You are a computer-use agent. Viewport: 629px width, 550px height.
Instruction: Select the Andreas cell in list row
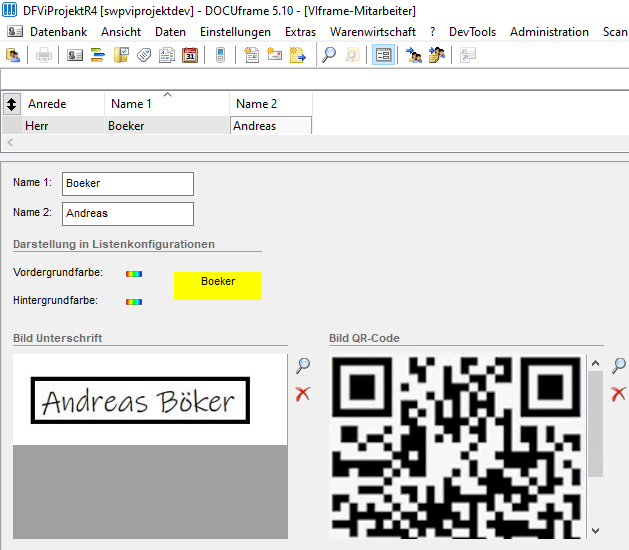click(271, 126)
